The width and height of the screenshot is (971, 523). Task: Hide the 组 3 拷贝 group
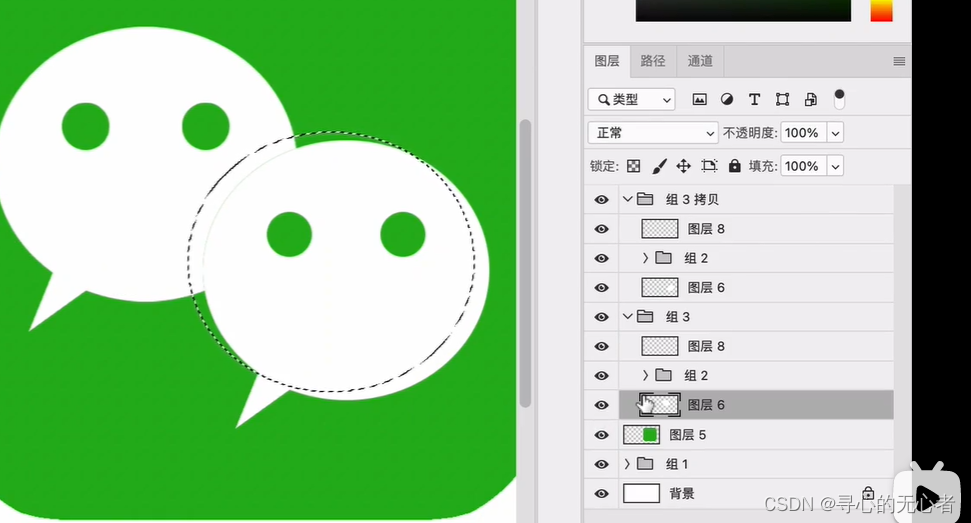pos(601,199)
